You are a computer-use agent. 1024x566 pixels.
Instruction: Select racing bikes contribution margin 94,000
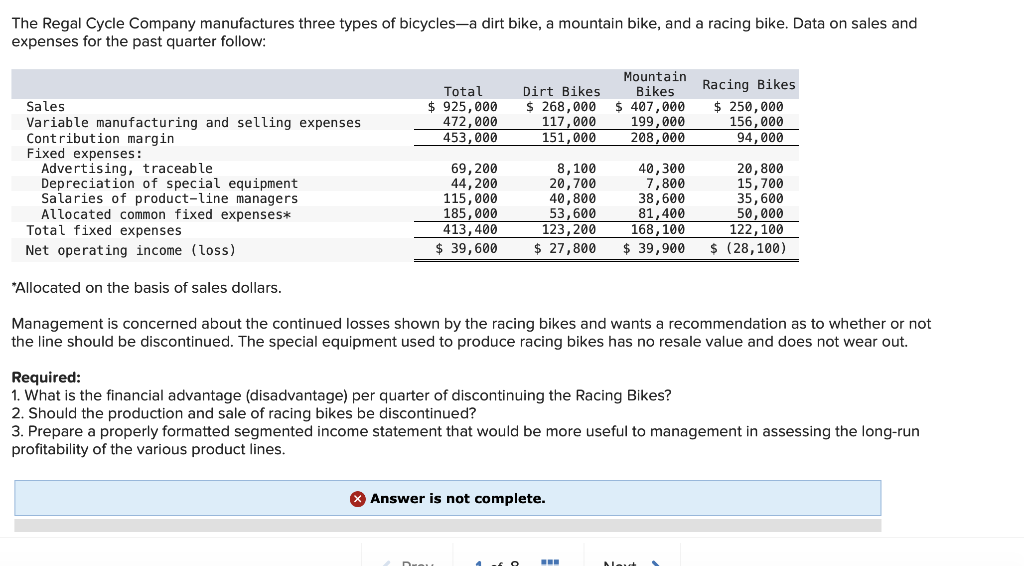[x=760, y=138]
